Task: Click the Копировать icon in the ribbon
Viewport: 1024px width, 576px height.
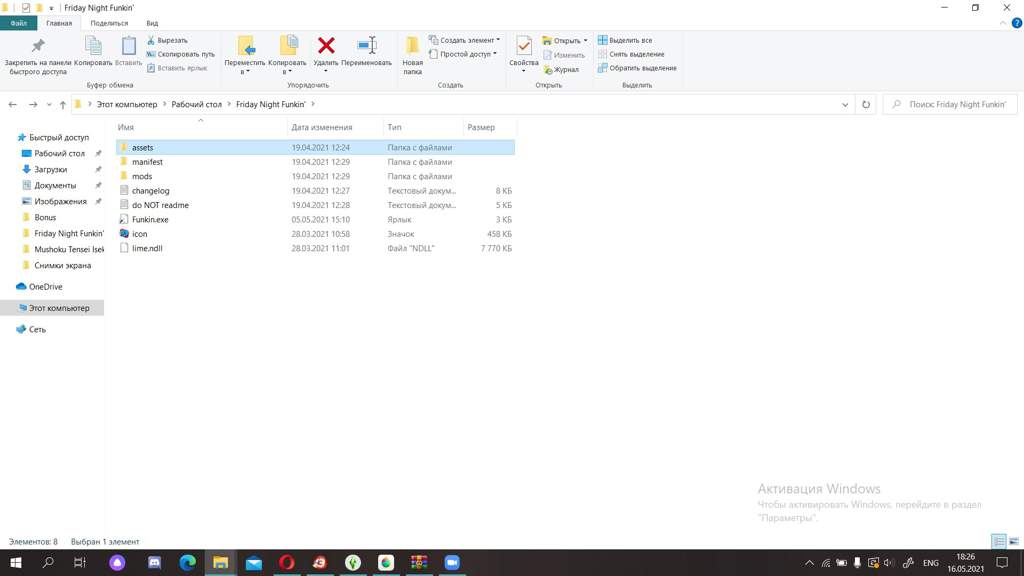Action: click(x=93, y=46)
